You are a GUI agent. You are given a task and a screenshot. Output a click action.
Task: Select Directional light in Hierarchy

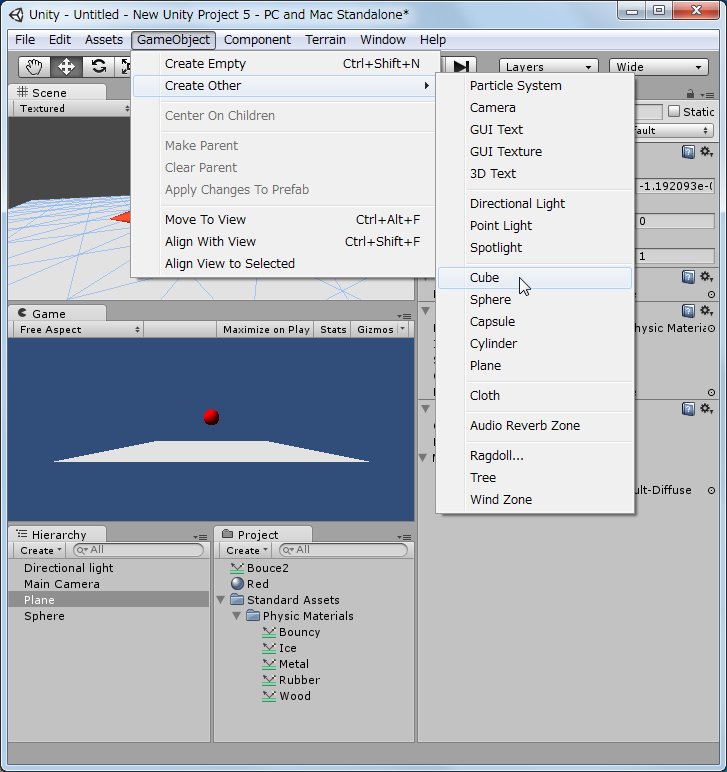pyautogui.click(x=109, y=568)
